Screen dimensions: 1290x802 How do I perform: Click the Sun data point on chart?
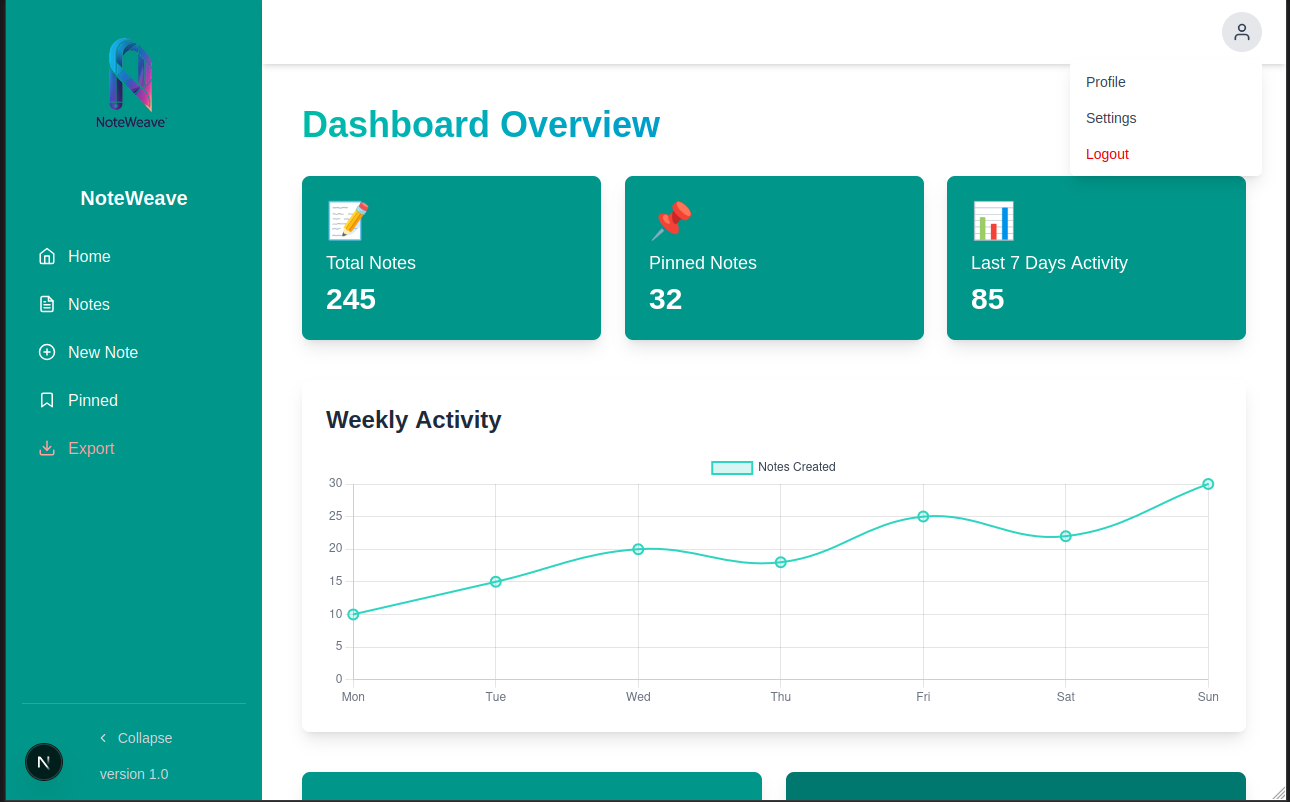1208,484
